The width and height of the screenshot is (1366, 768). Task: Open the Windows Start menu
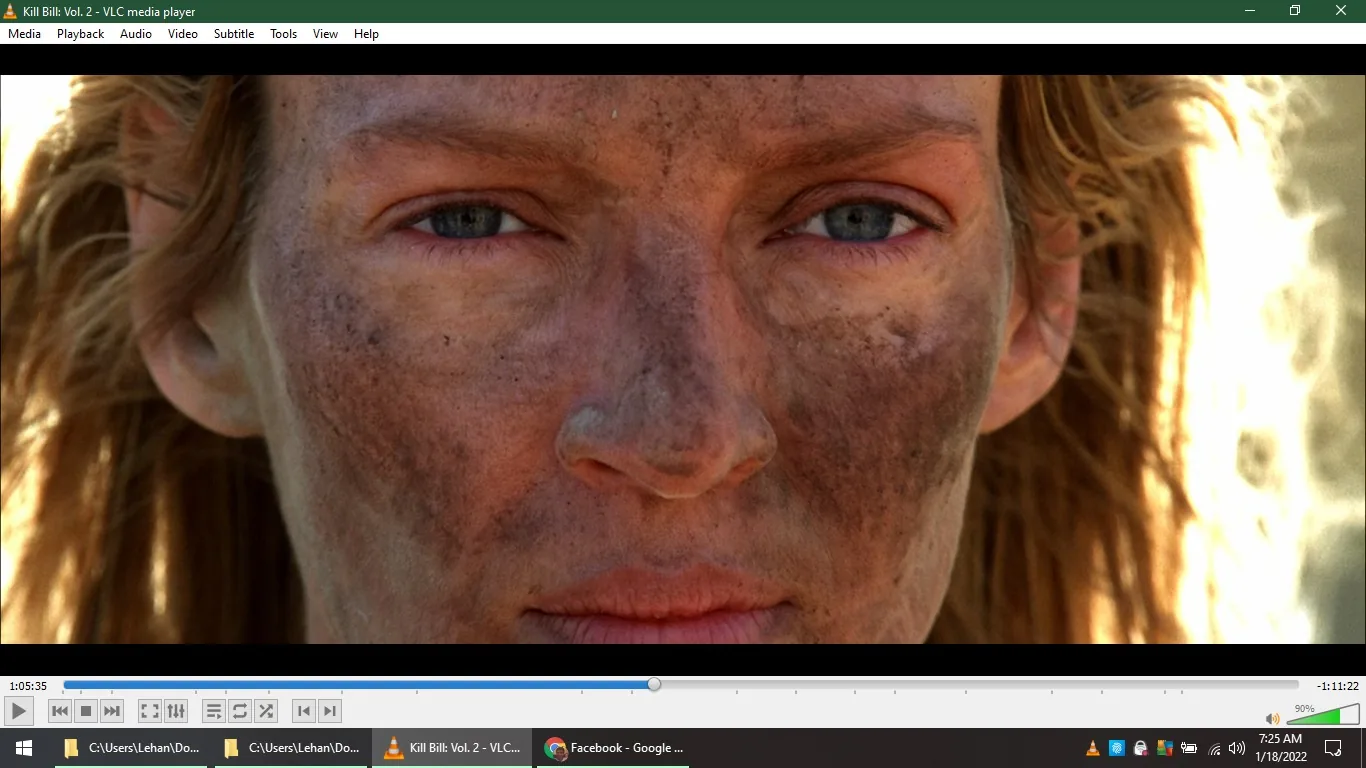point(22,747)
